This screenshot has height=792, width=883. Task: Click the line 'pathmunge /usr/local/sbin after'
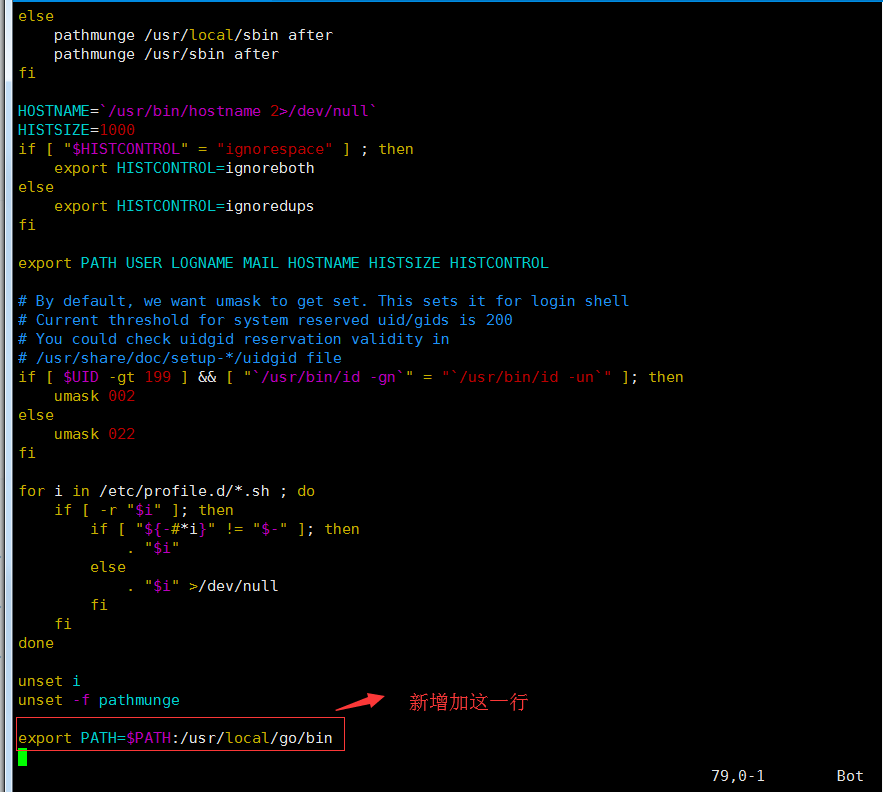pyautogui.click(x=193, y=35)
